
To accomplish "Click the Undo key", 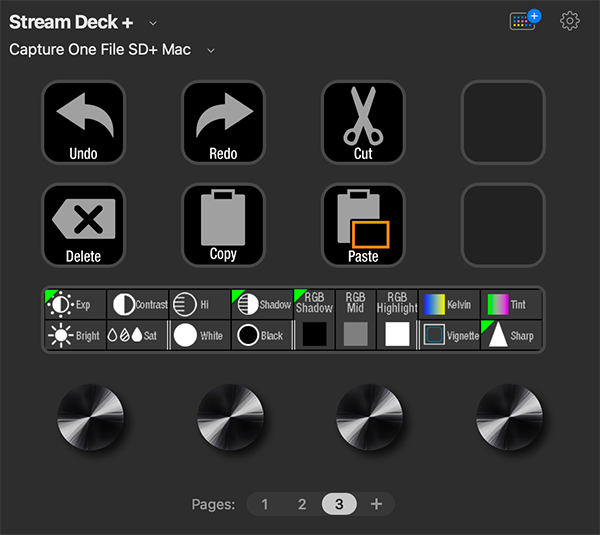I will pos(83,122).
